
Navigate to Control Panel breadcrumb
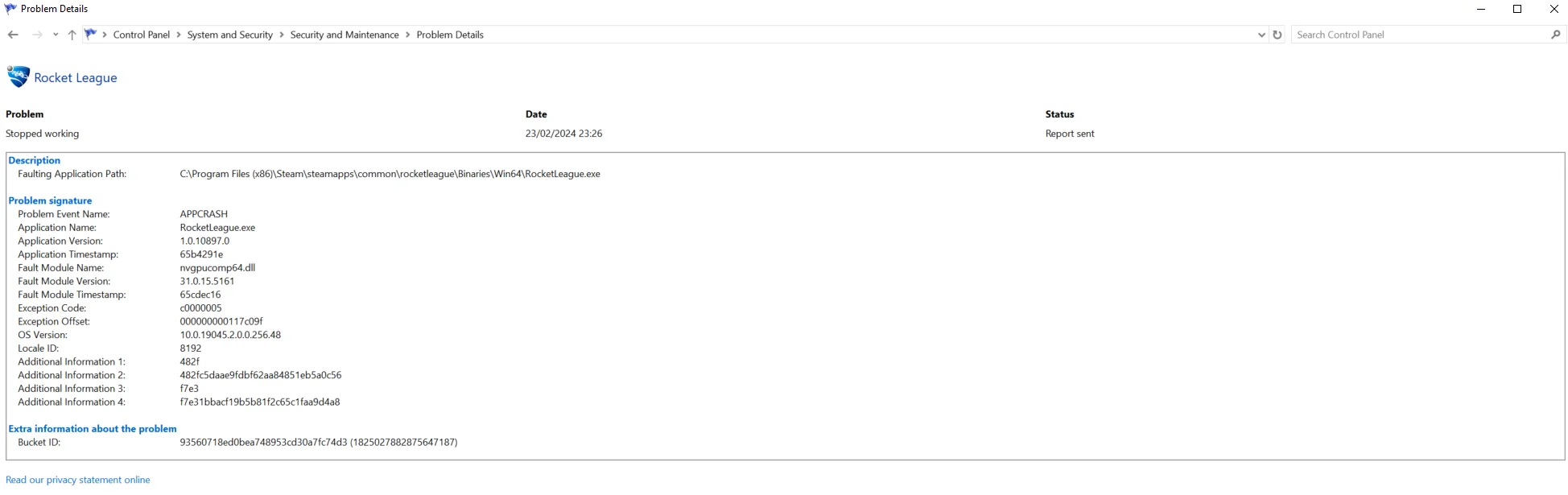coord(142,35)
